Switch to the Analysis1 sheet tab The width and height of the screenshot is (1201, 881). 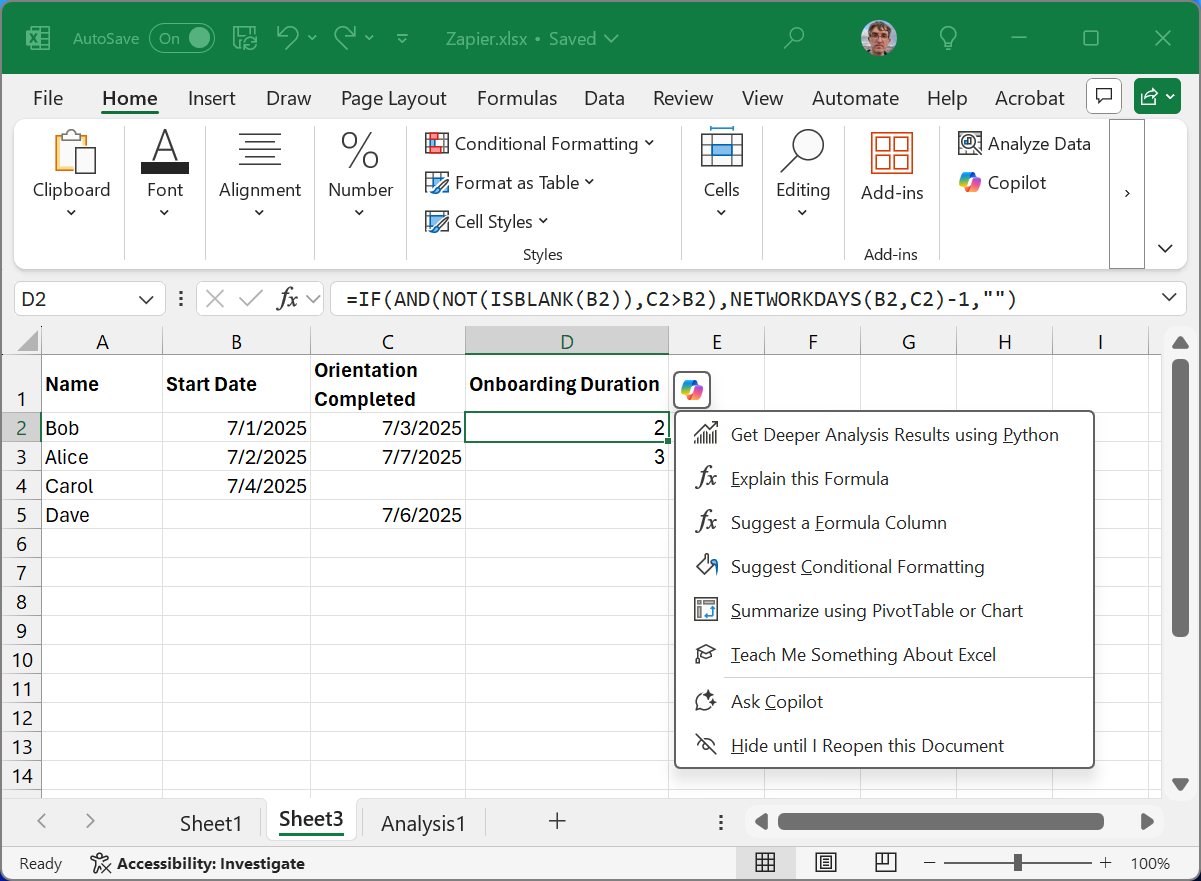(x=423, y=822)
